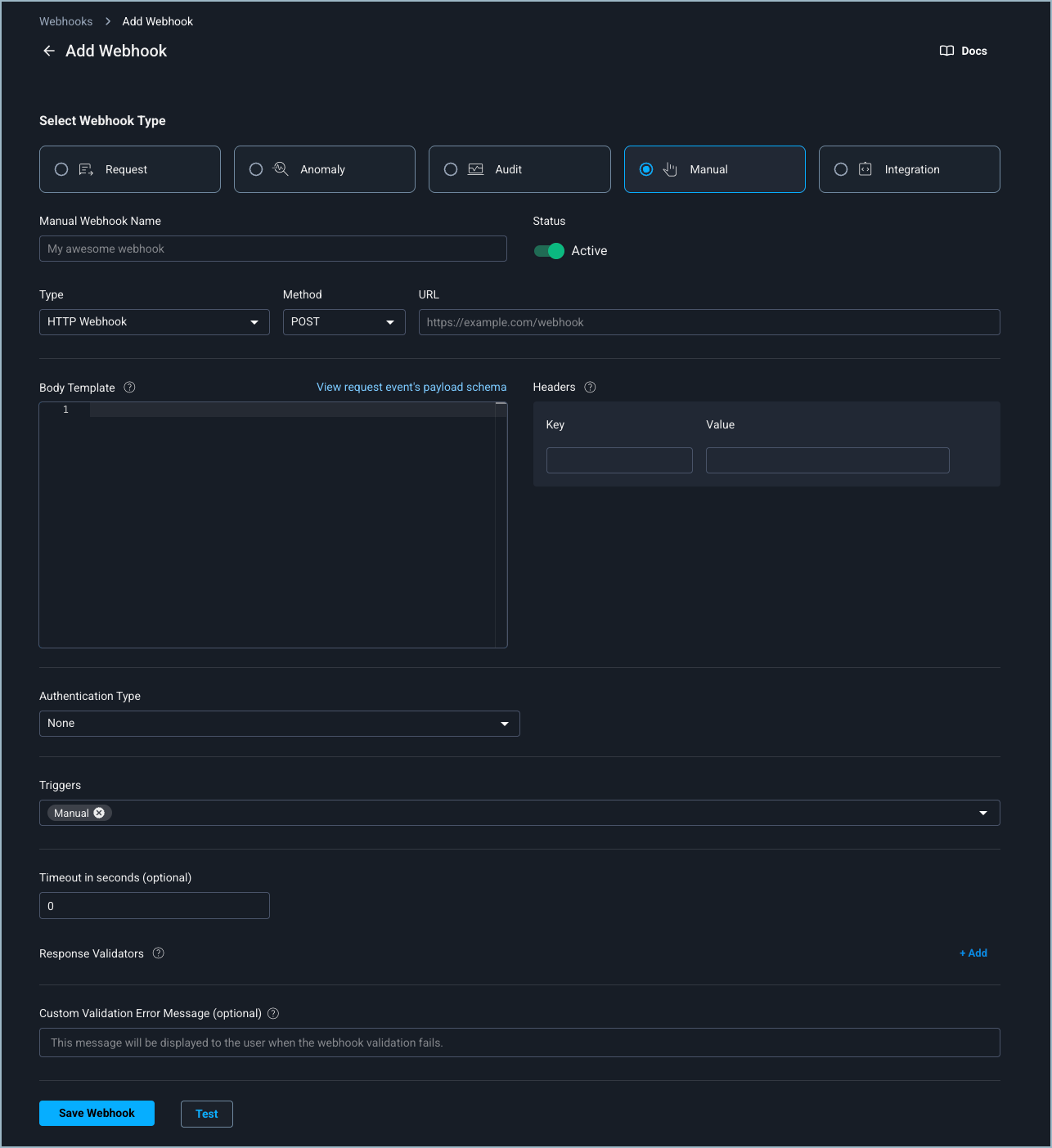Click the back arrow beside Add Webhook
The width and height of the screenshot is (1052, 1148).
(x=49, y=51)
